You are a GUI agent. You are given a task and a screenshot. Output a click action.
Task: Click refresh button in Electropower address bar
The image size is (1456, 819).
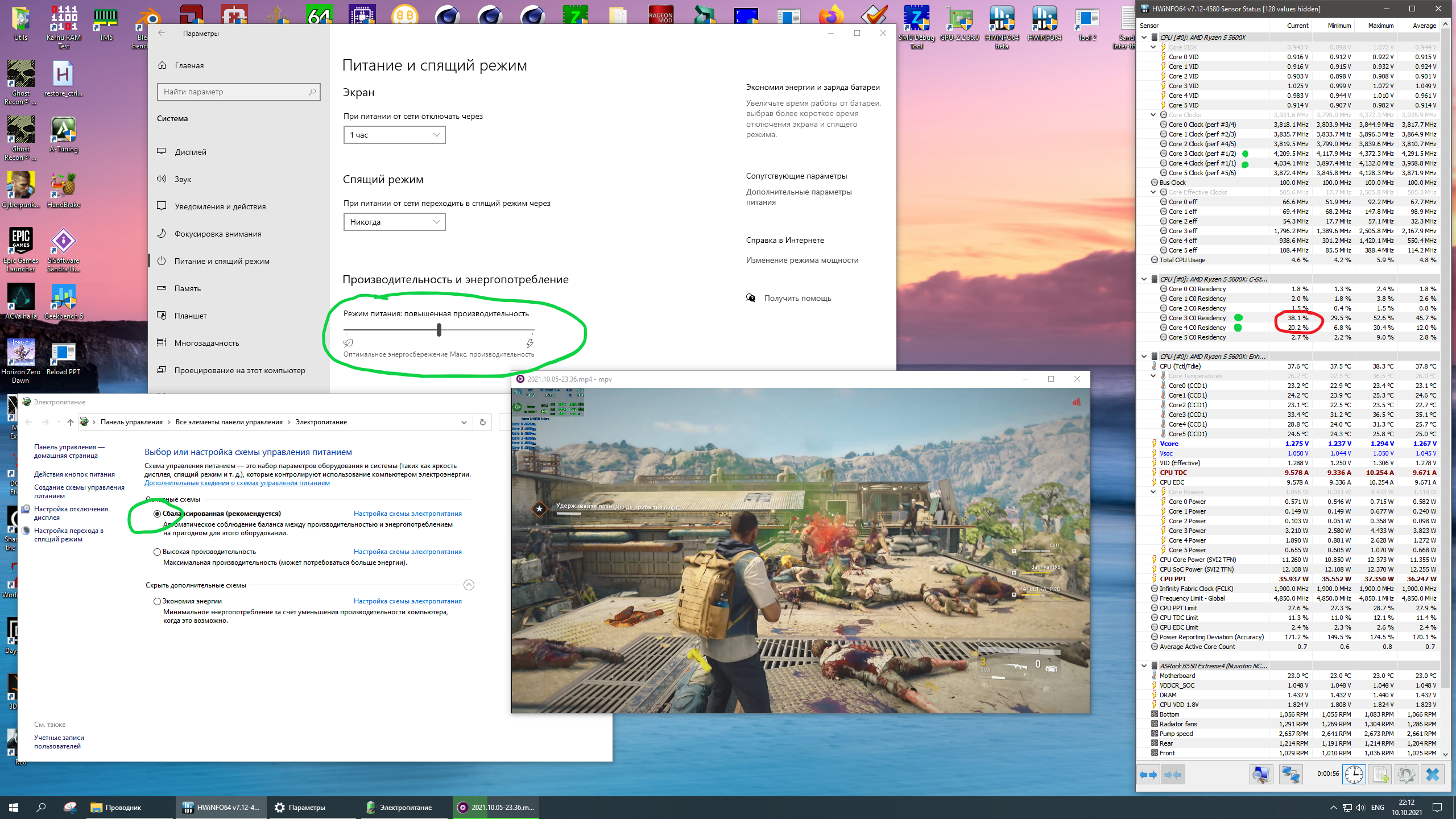482,422
